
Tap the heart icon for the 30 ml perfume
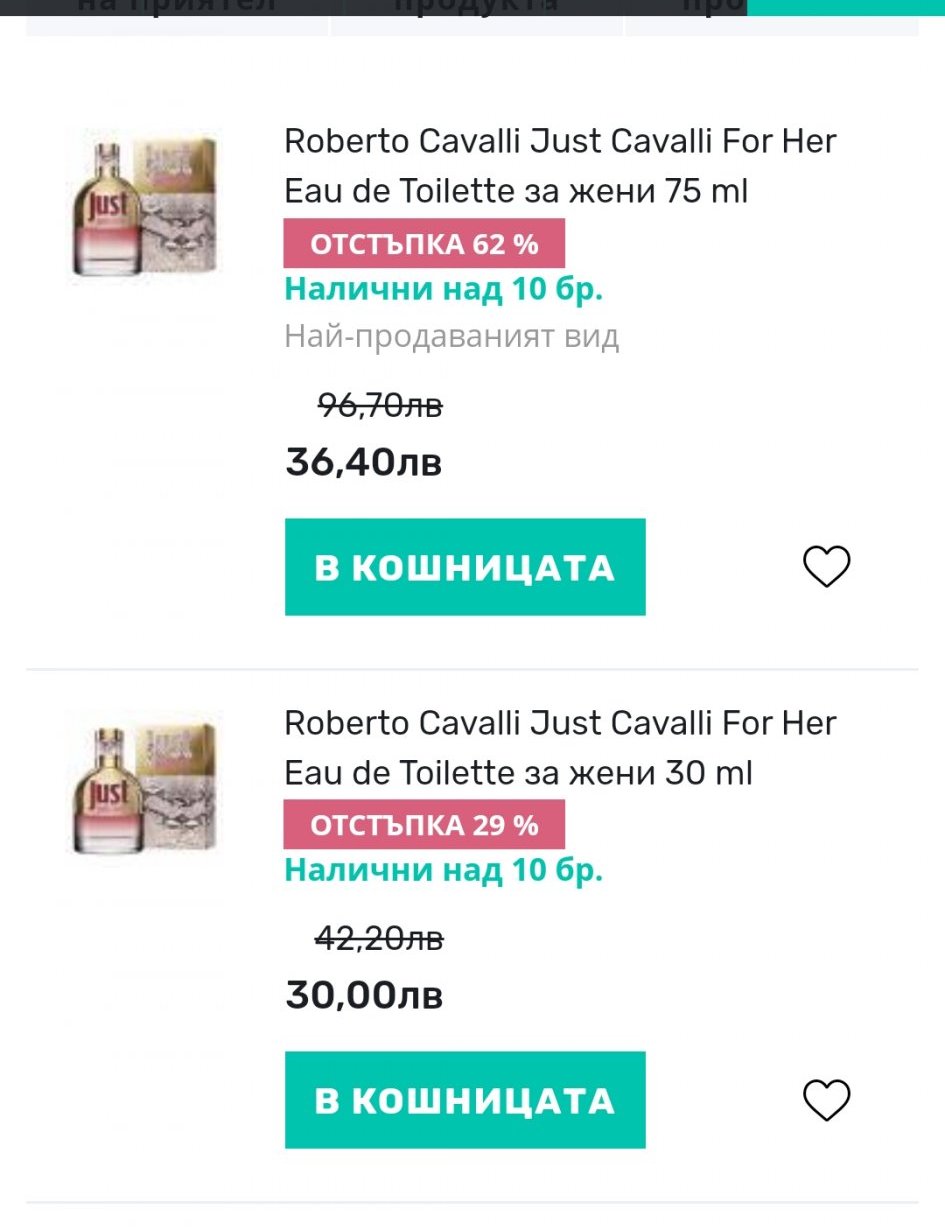826,1100
